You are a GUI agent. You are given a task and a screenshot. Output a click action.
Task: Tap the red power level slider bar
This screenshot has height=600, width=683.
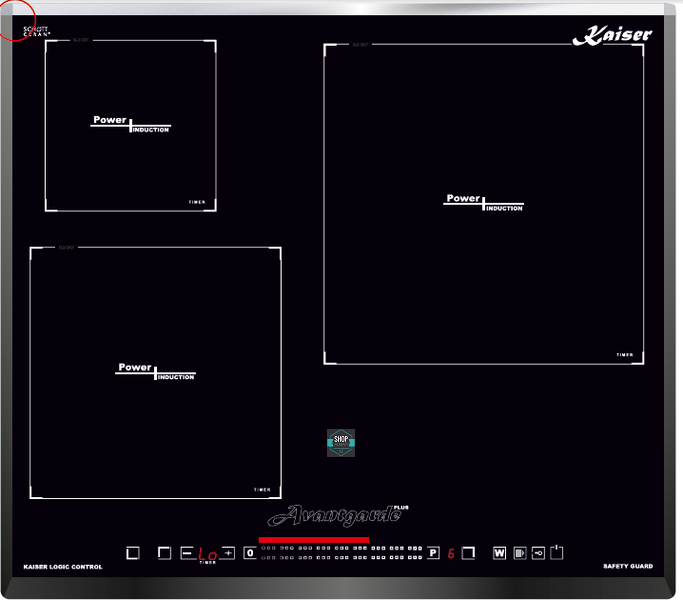pyautogui.click(x=314, y=540)
